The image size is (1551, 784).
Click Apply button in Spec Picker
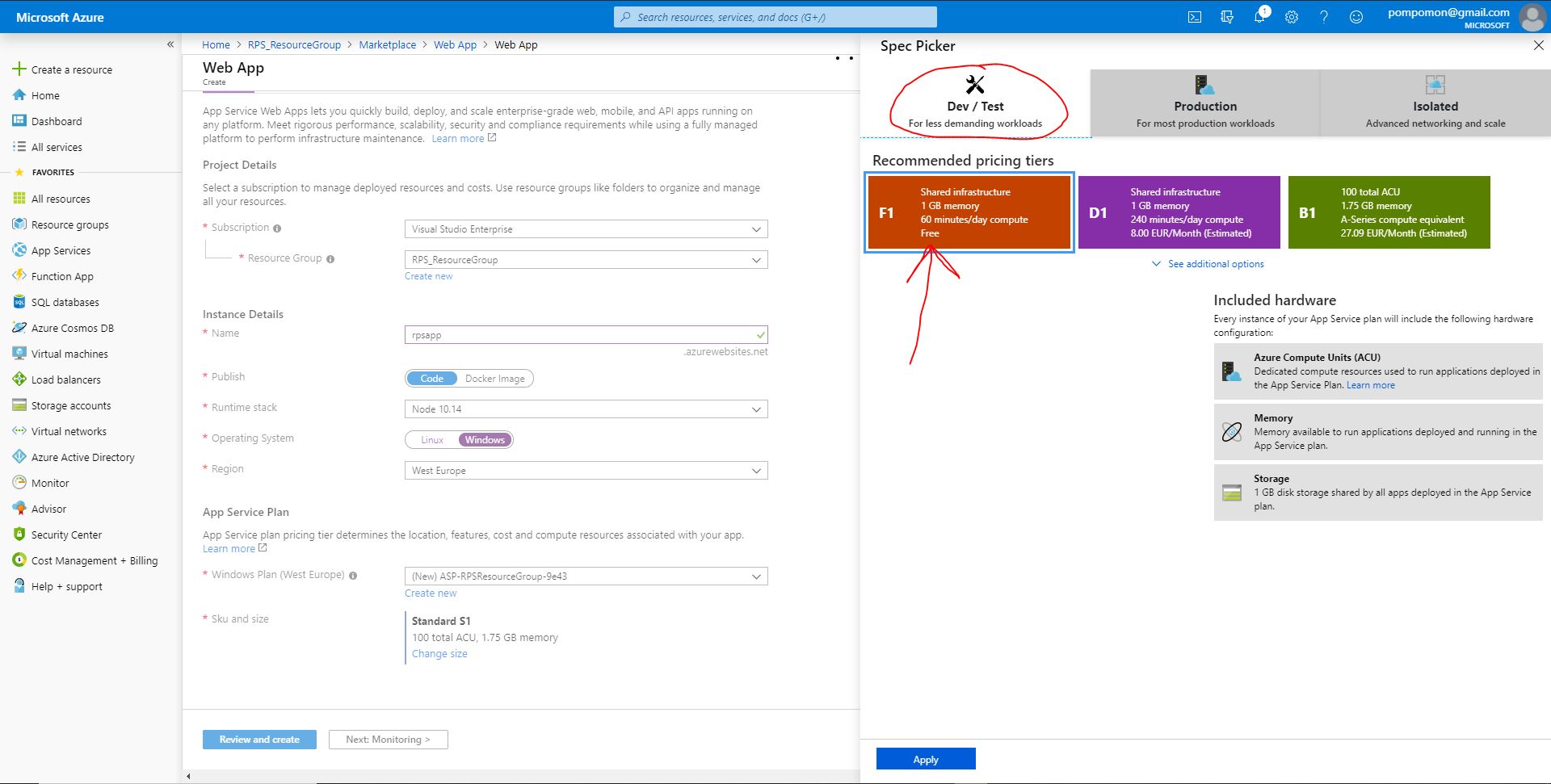tap(926, 760)
